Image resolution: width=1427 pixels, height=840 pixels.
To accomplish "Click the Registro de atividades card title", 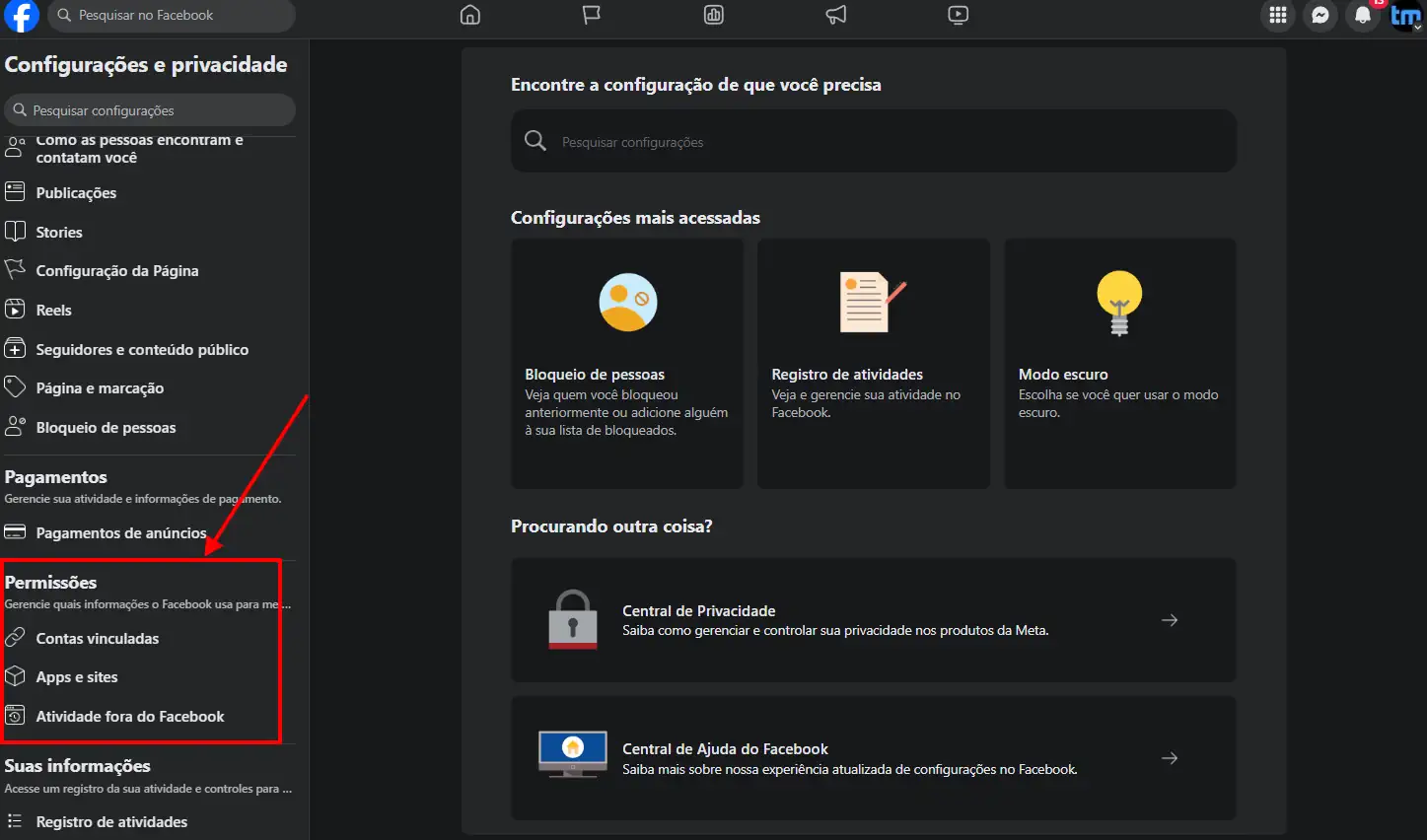I will (x=847, y=375).
